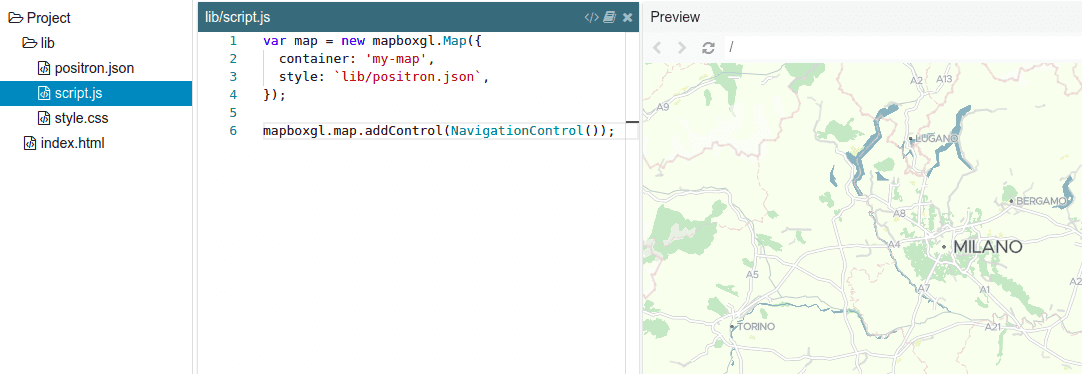Image resolution: width=1082 pixels, height=374 pixels.
Task: Click the code view icon in editor header
Action: click(x=591, y=17)
